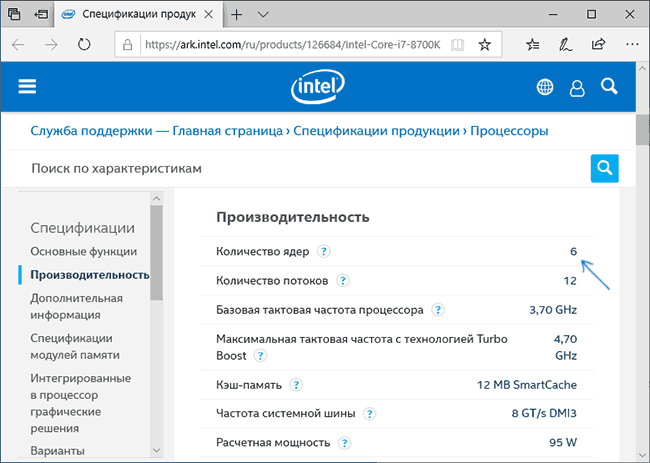Sidebar scrollbar up arrow
650x463 pixels.
tap(156, 199)
